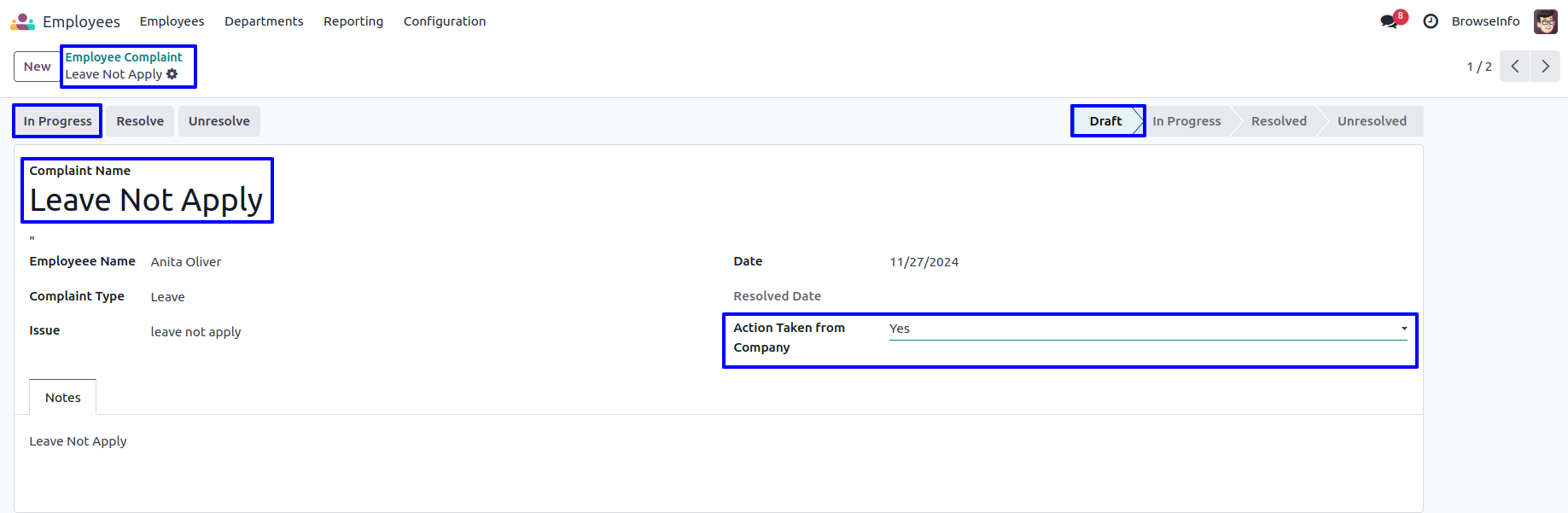Click the user avatar picture
The width and height of the screenshot is (1568, 513).
1545,21
